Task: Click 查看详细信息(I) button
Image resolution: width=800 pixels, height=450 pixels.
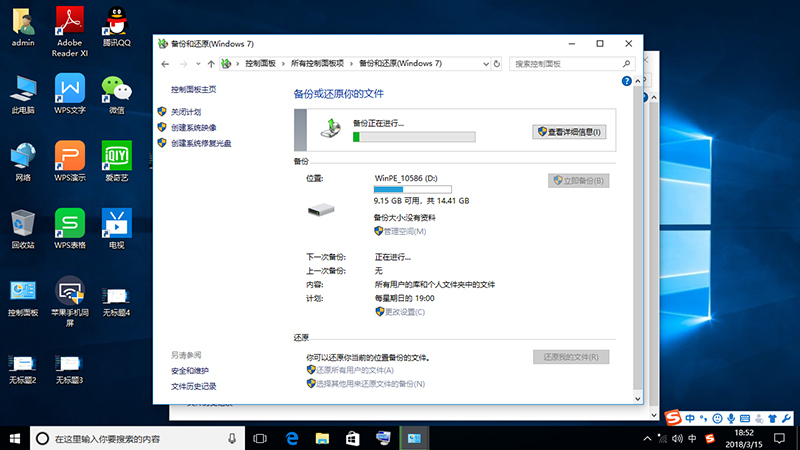Action: pyautogui.click(x=569, y=132)
